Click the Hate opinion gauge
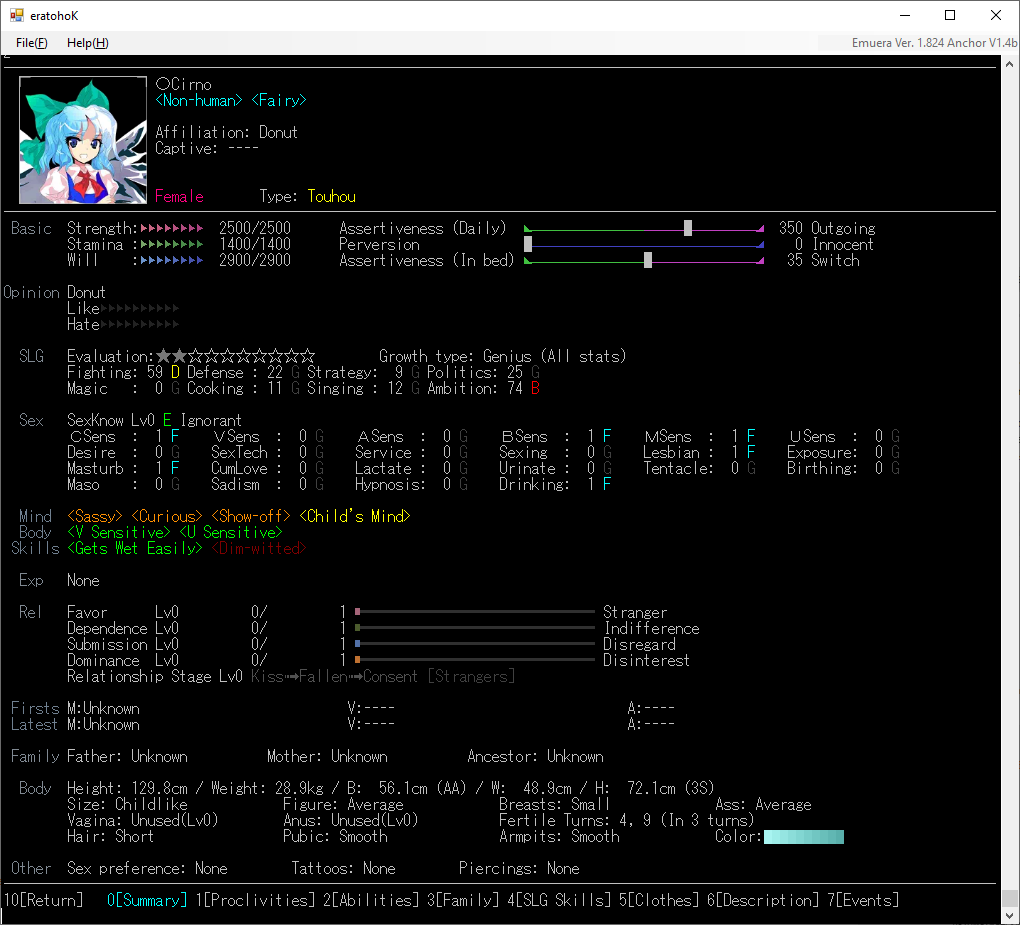Viewport: 1020px width, 925px height. tap(140, 325)
